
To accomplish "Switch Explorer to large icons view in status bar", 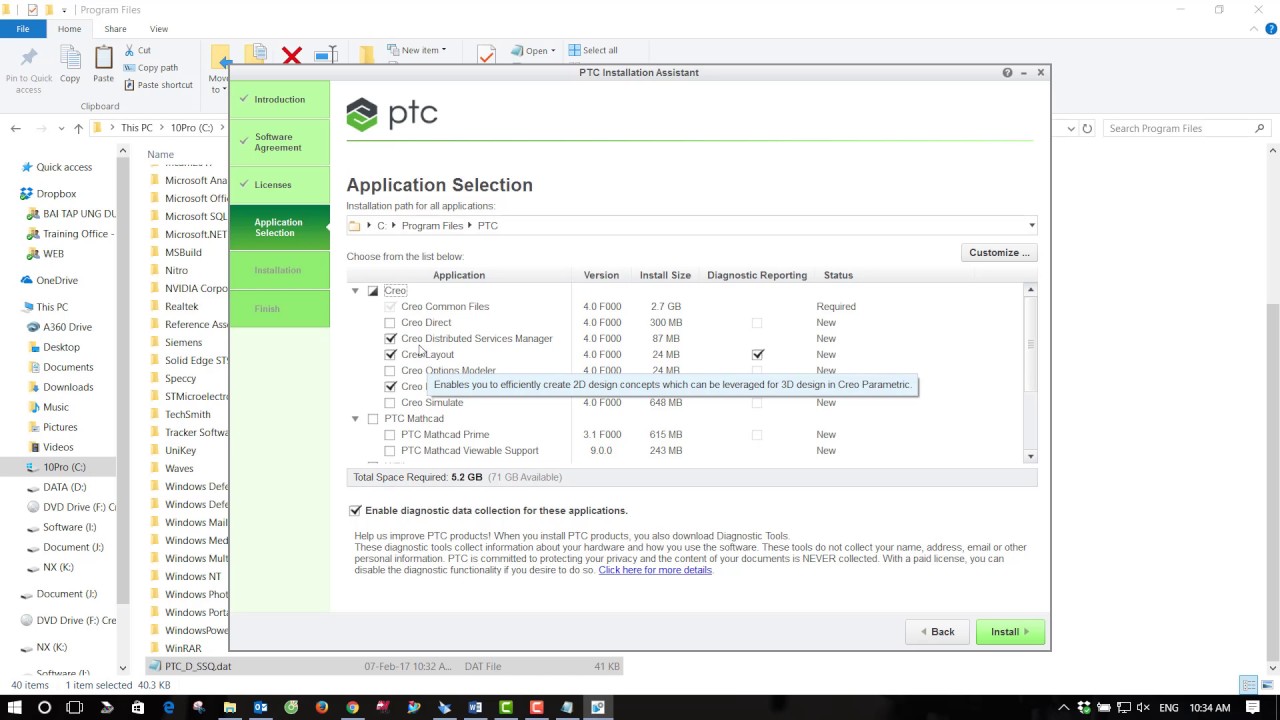I will (1265, 685).
